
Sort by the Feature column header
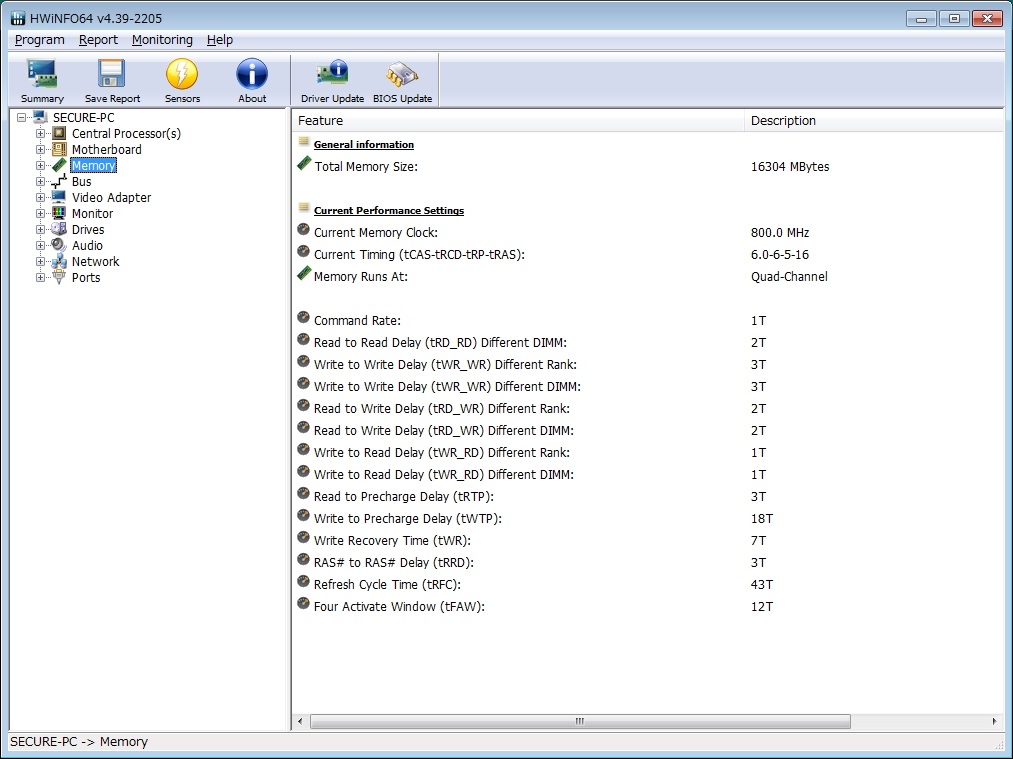[518, 121]
